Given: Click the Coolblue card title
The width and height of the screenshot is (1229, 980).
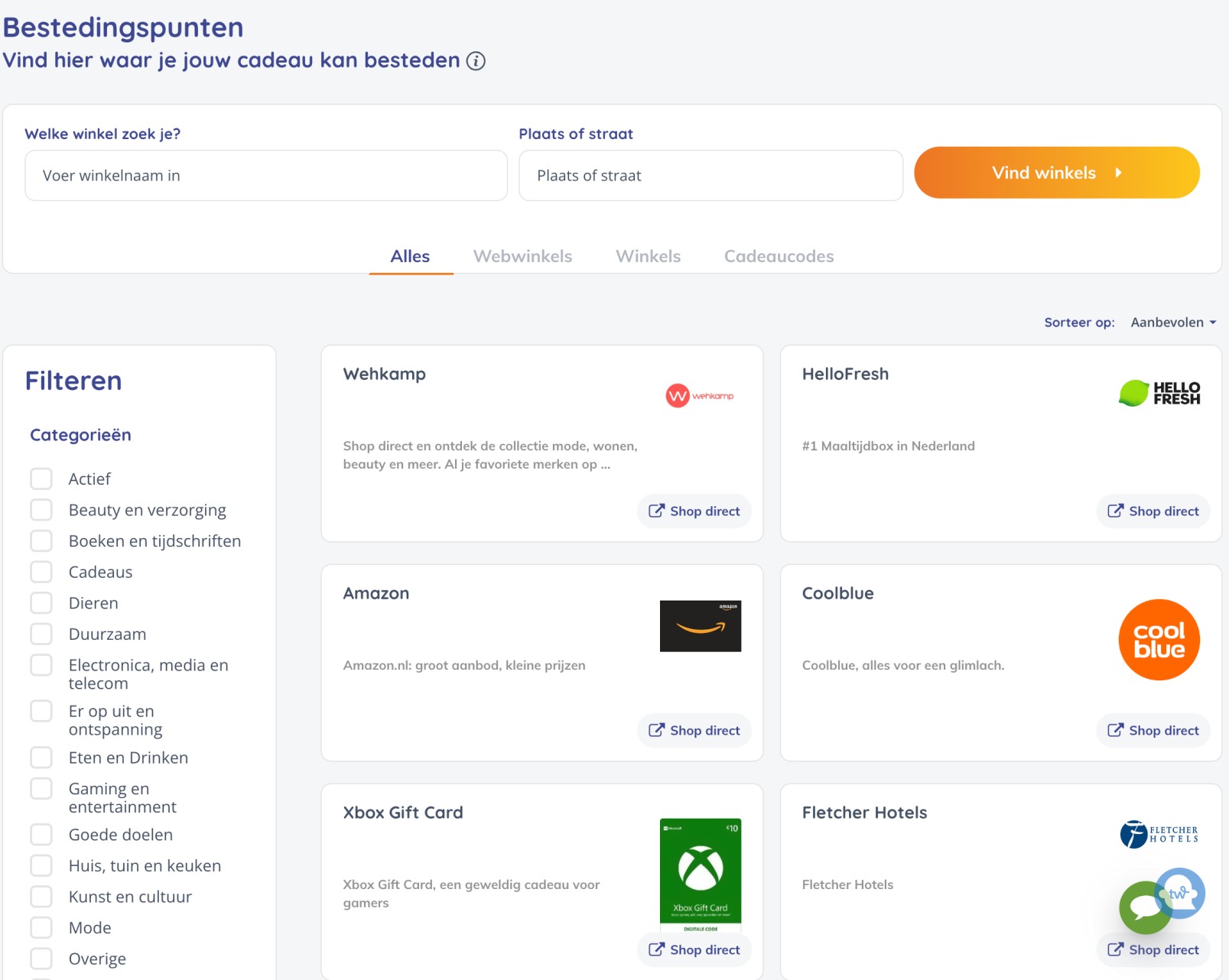Looking at the screenshot, I should 837,594.
